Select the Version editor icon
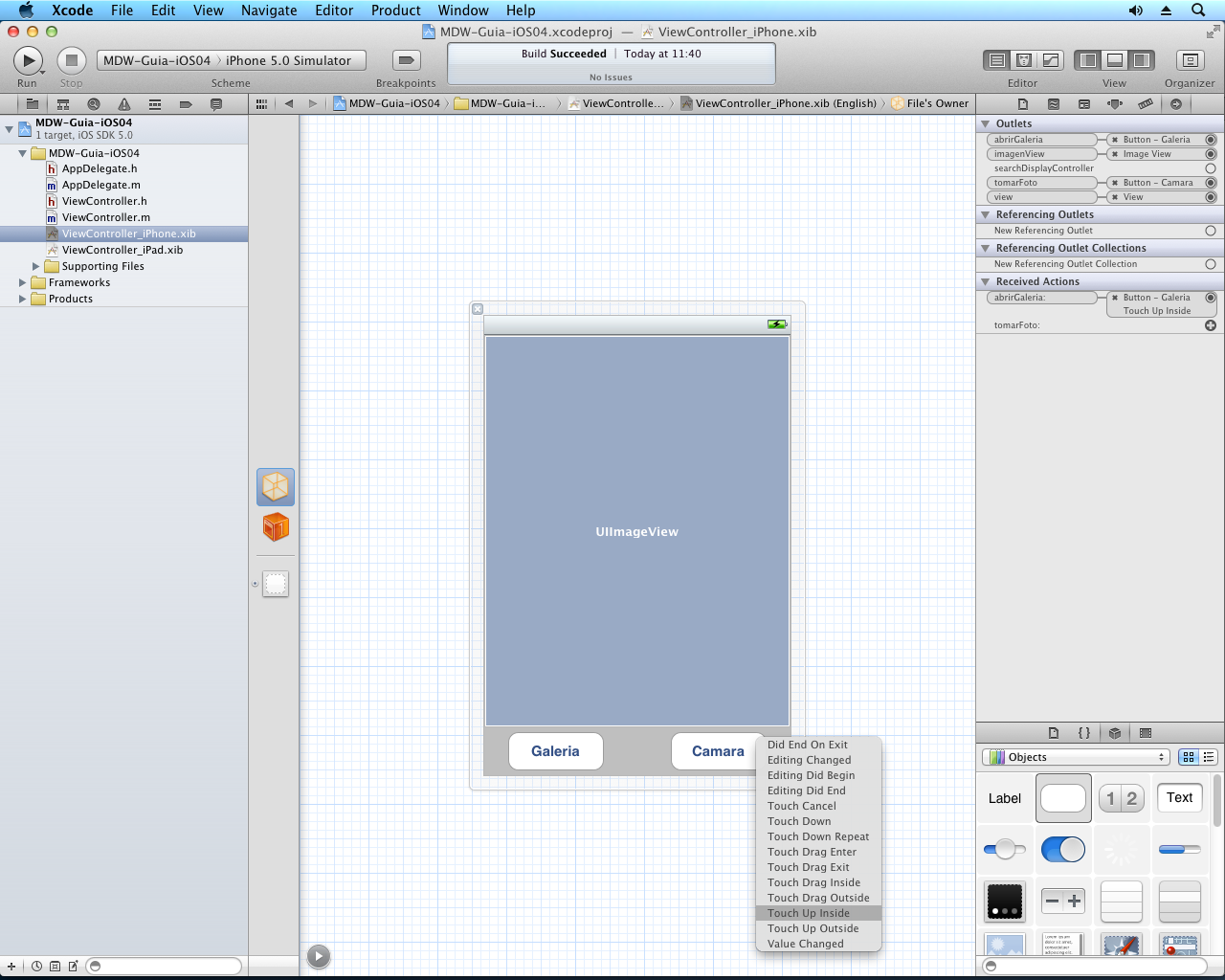1225x980 pixels. (1051, 60)
